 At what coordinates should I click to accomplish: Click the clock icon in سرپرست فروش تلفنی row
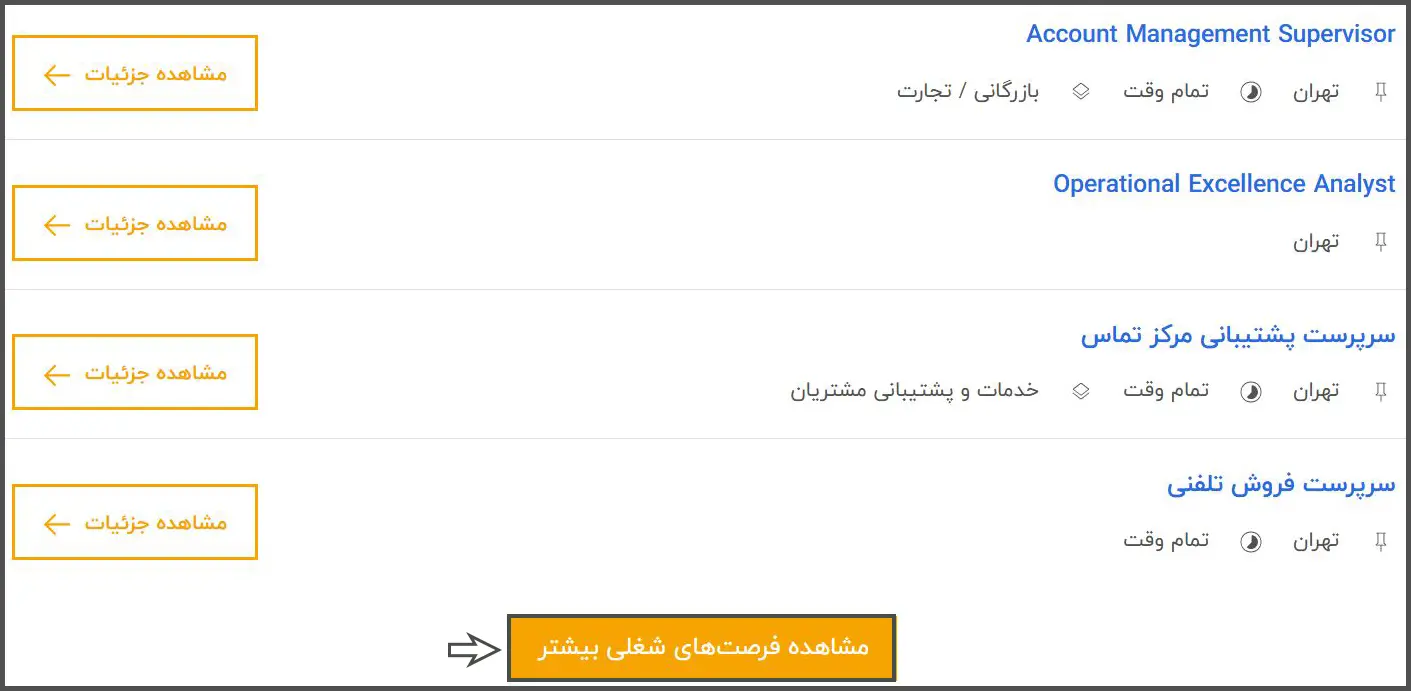(1251, 542)
